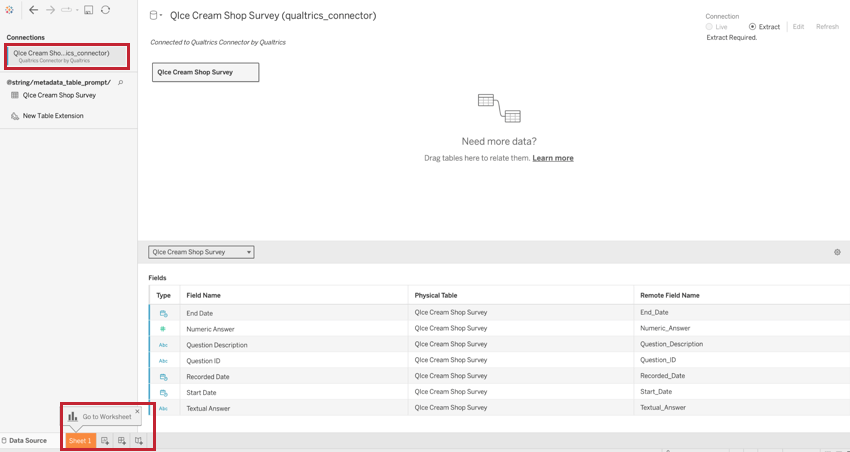Click the back arrow in toolbar

34,10
